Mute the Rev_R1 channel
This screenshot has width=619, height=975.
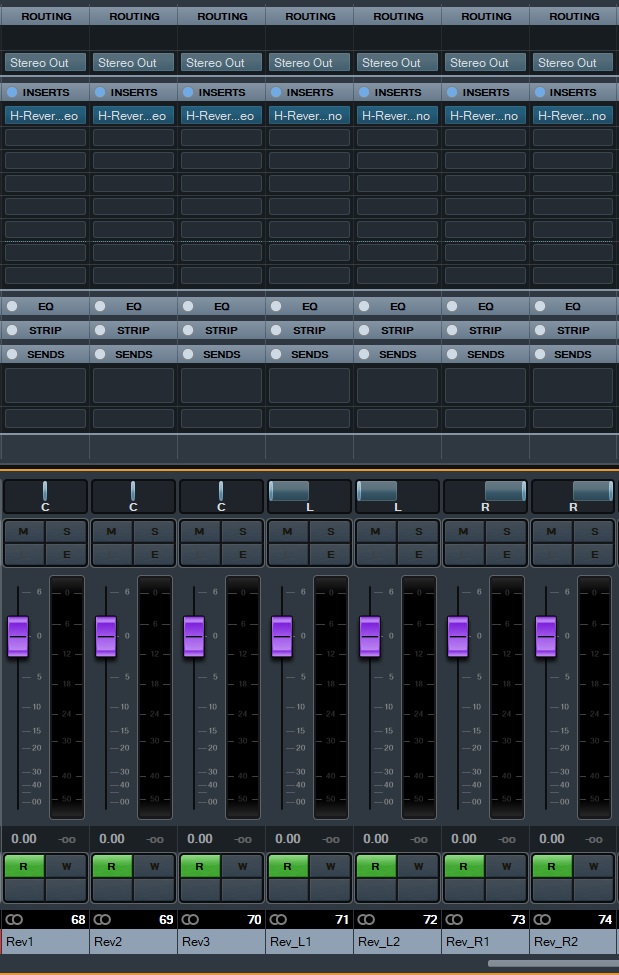pyautogui.click(x=463, y=532)
